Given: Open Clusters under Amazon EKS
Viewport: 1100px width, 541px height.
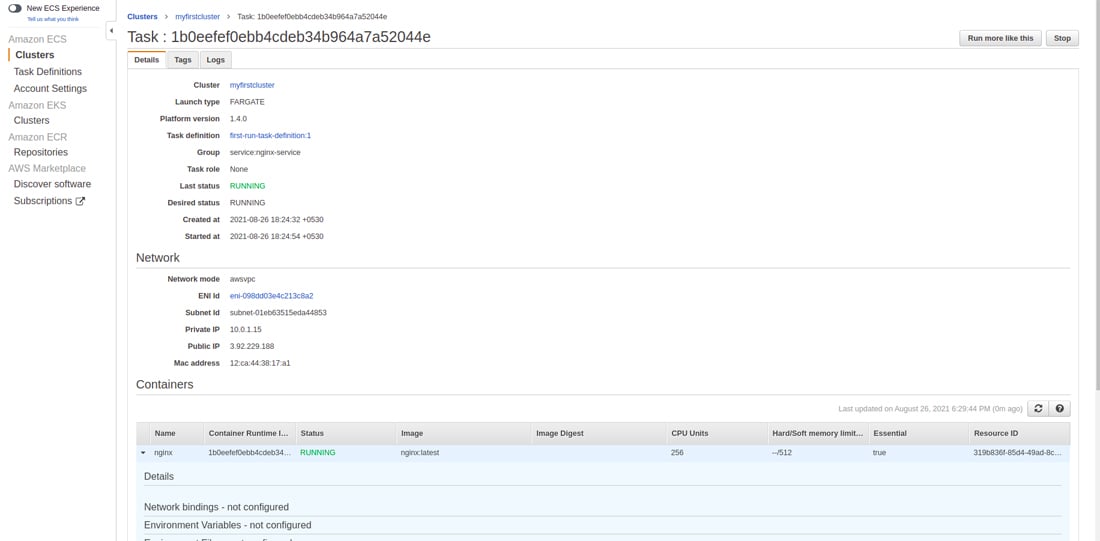Looking at the screenshot, I should point(32,120).
